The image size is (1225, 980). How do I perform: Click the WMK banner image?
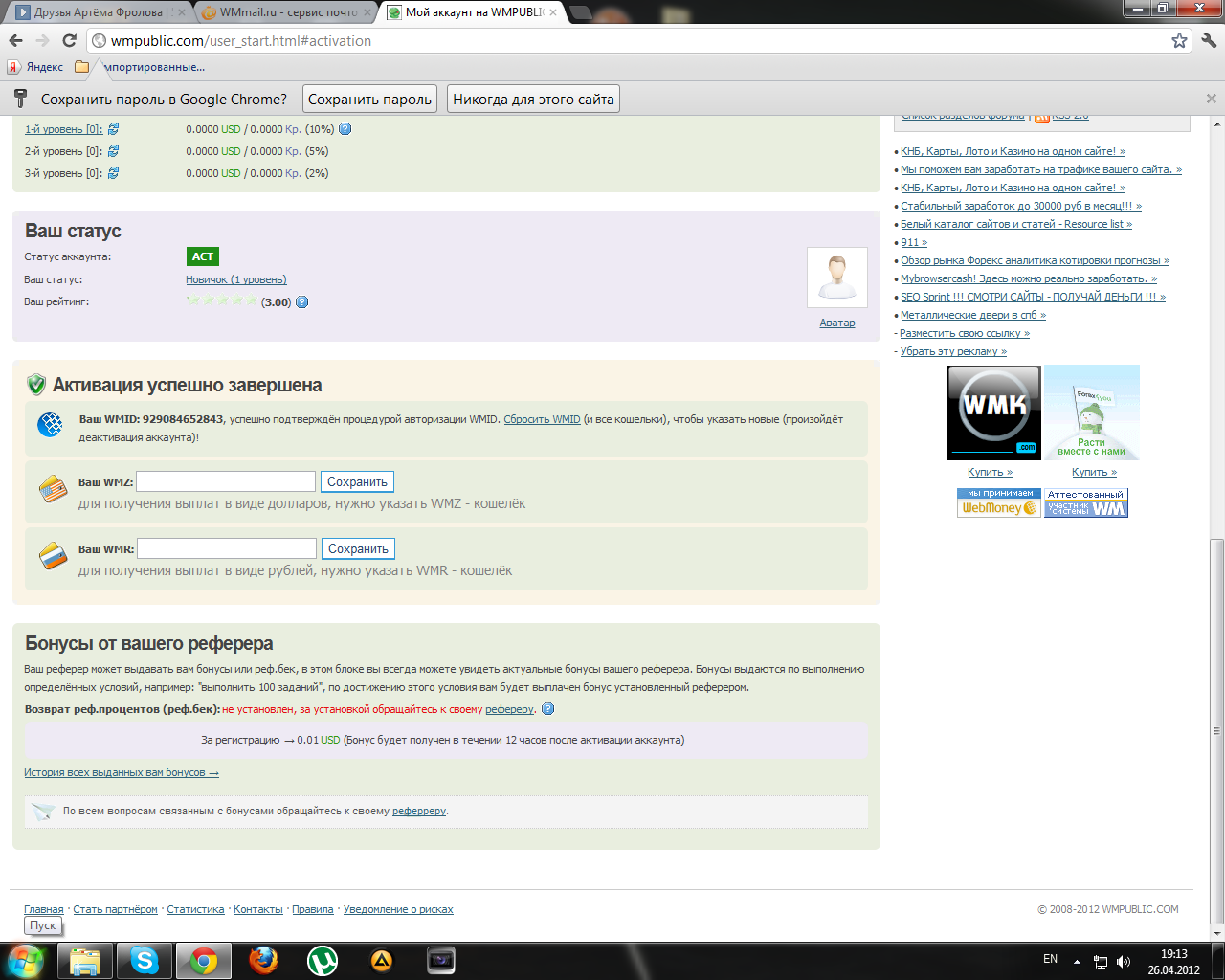point(993,412)
